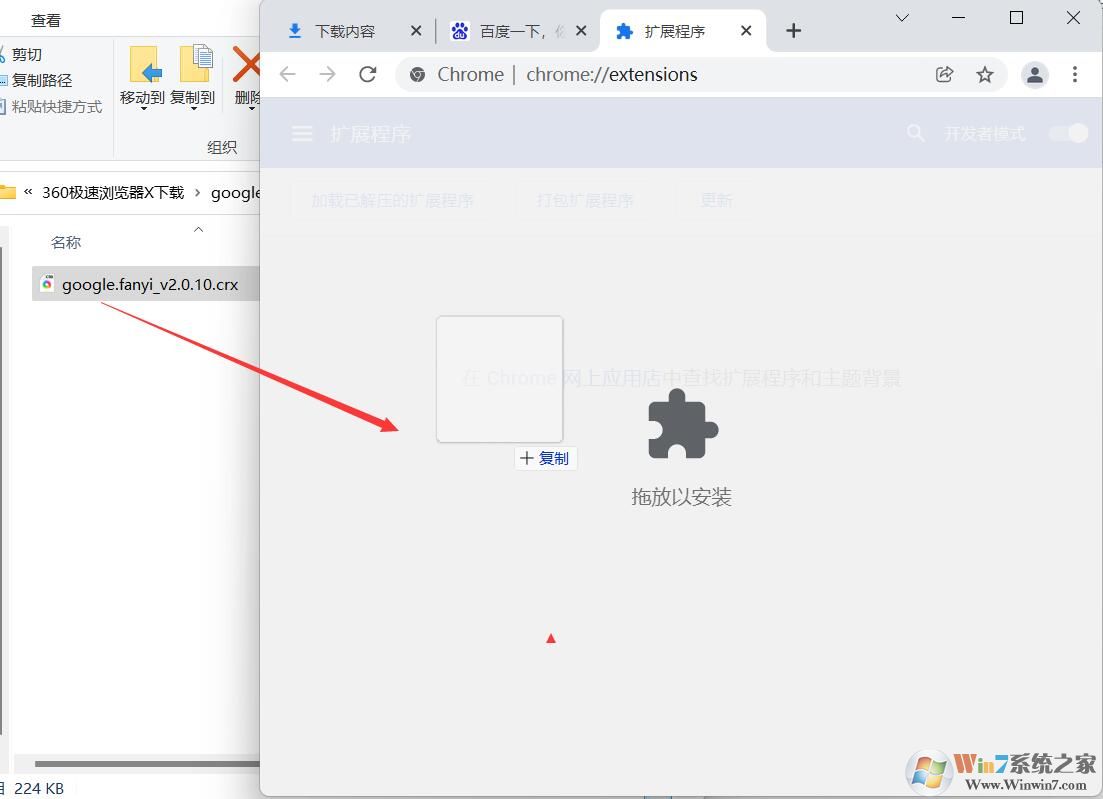The image size is (1103, 799).
Task: Click the 名称 column sort chevron
Action: [x=198, y=230]
